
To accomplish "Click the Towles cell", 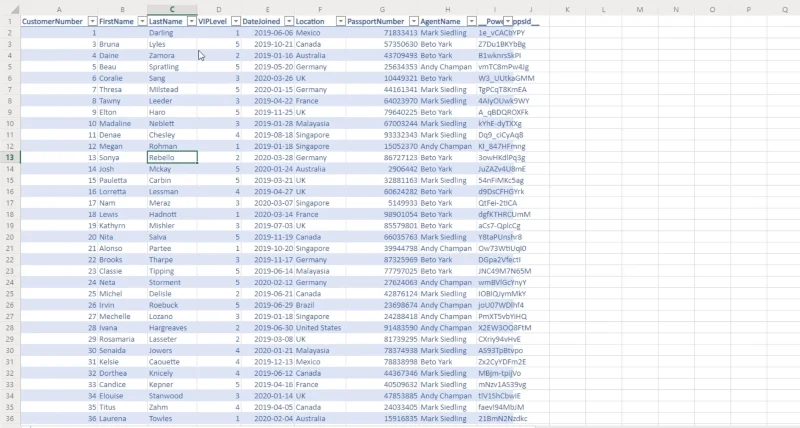I will pyautogui.click(x=172, y=419).
